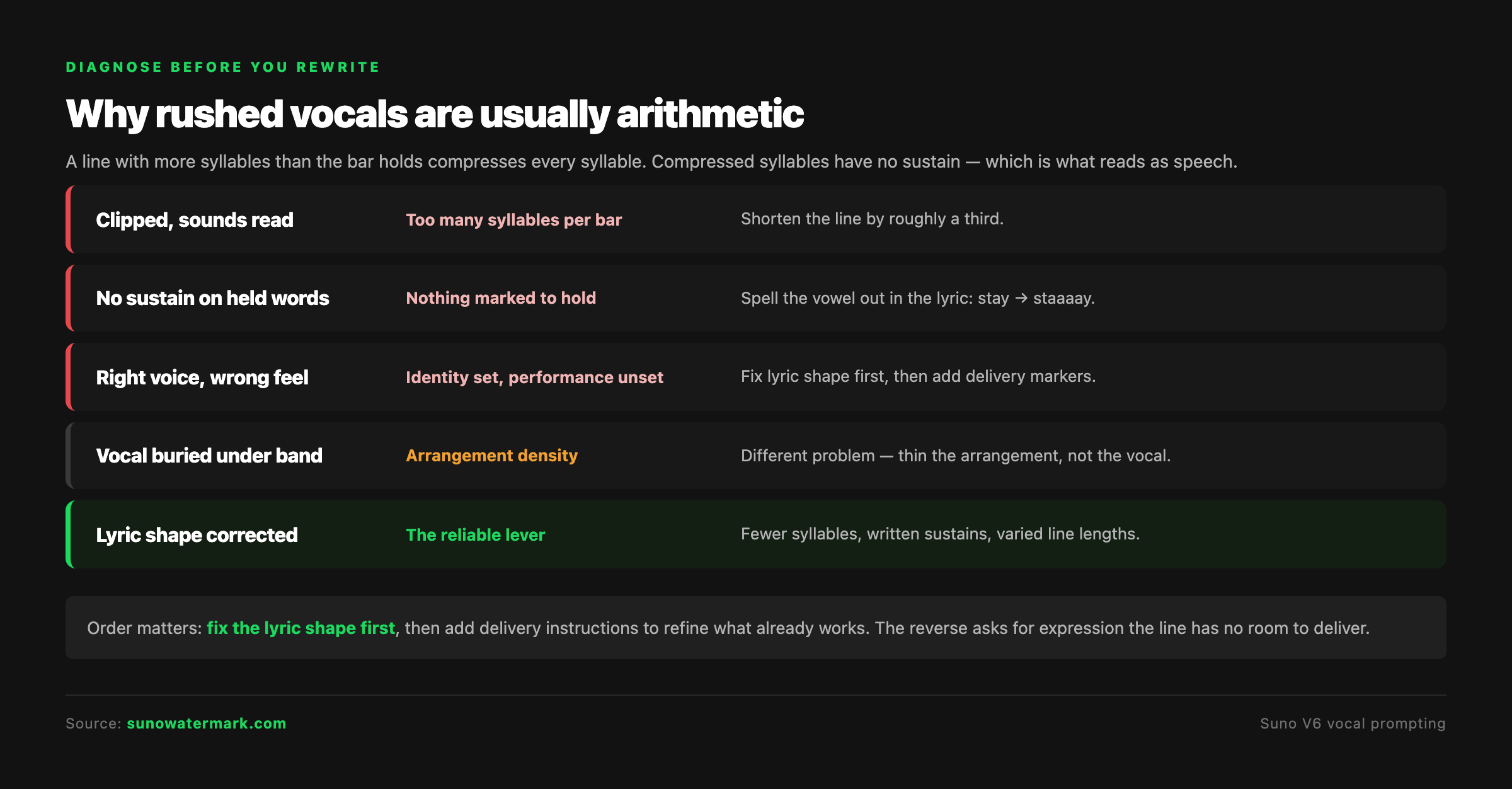Click 'Too many syllables per bar' cause
This screenshot has height=789, width=1512.
pyautogui.click(x=513, y=220)
